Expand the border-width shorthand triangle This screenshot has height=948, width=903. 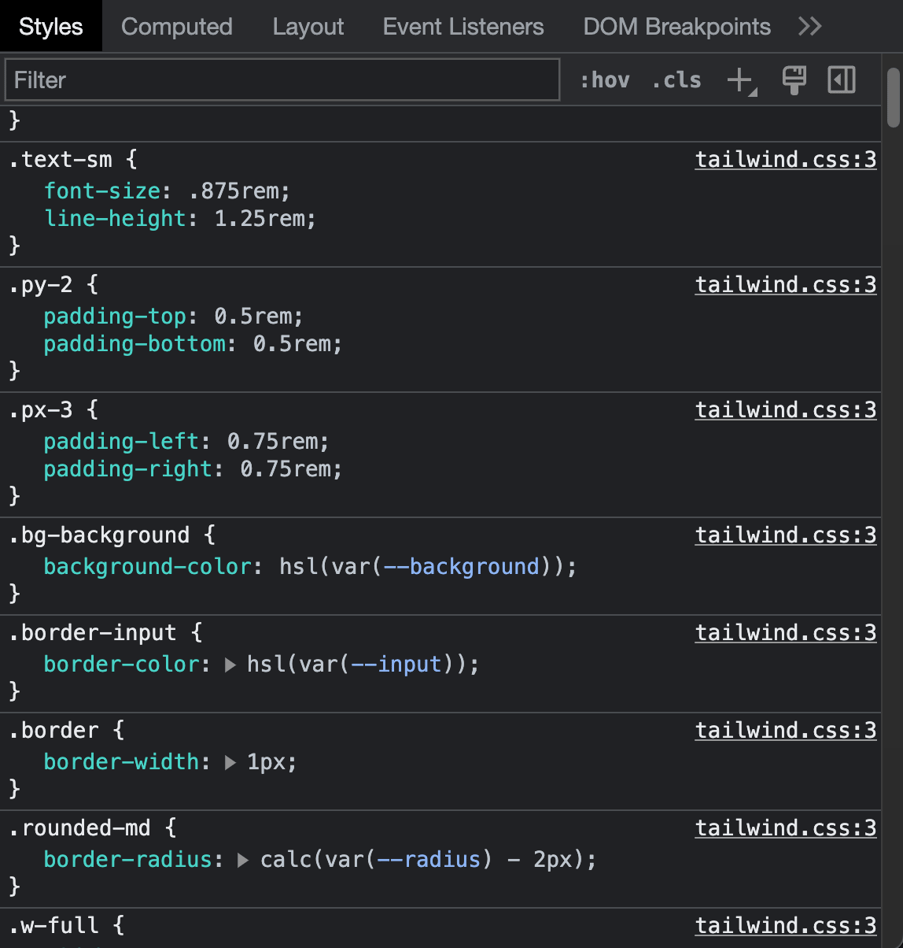tap(230, 763)
